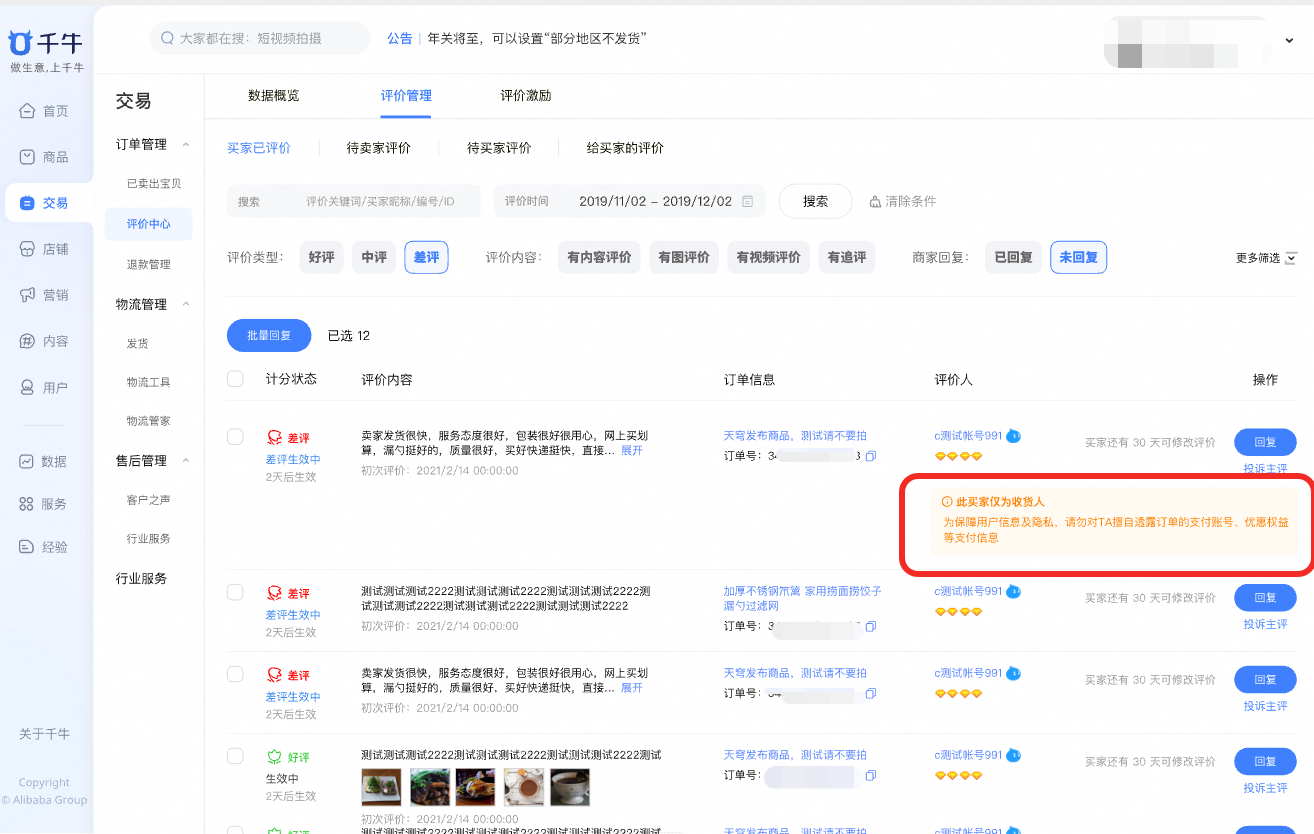This screenshot has width=1314, height=834.
Task: Click badge icon beside first c测试帐号991
Action: point(1013,436)
